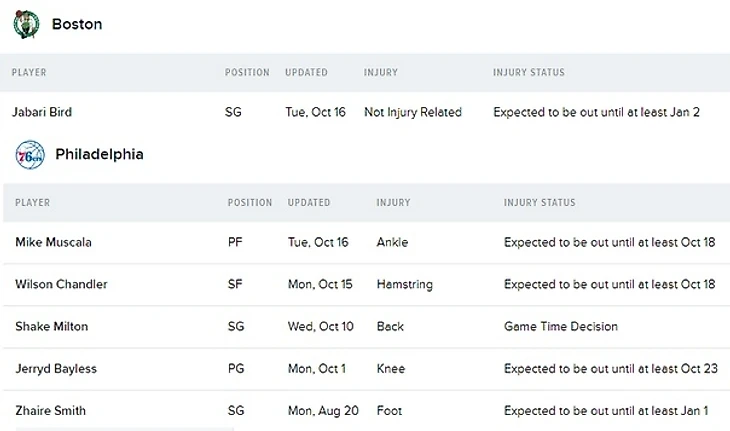
Task: Click the Back injury cell
Action: point(390,326)
